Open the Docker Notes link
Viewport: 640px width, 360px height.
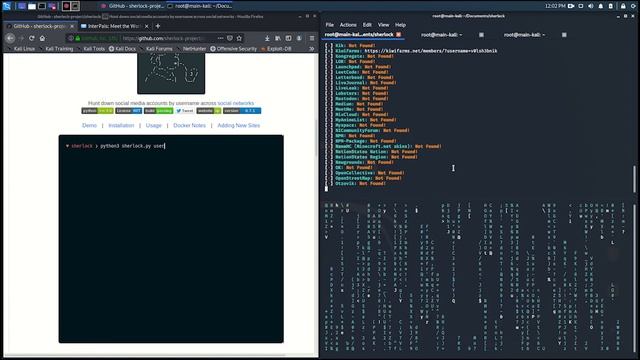coord(189,125)
